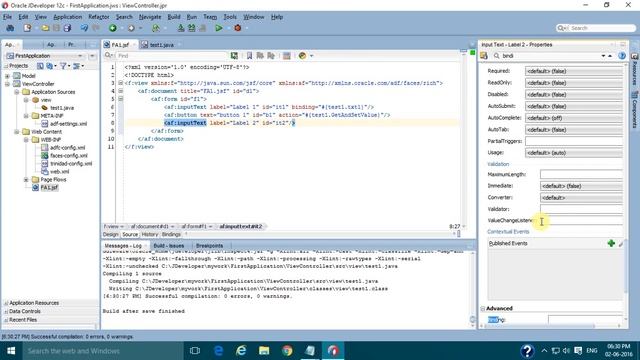640x360 pixels.
Task: Click the green plus Published Events icon
Action: tap(611, 243)
